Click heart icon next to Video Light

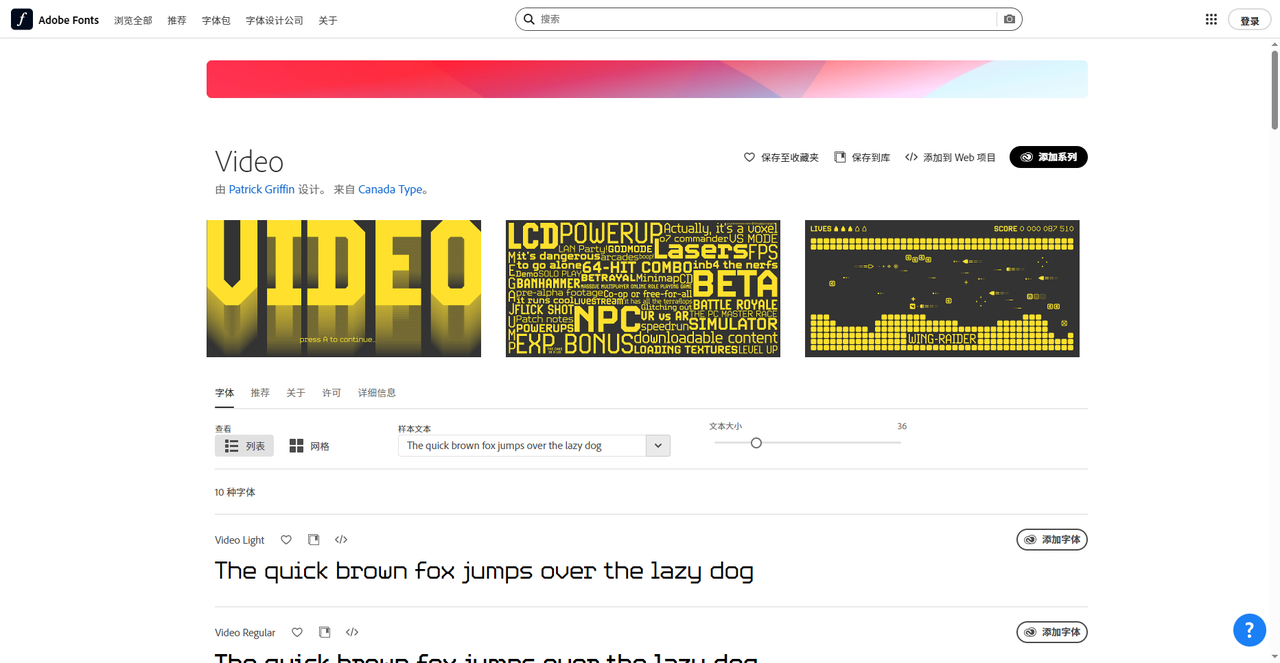point(286,540)
